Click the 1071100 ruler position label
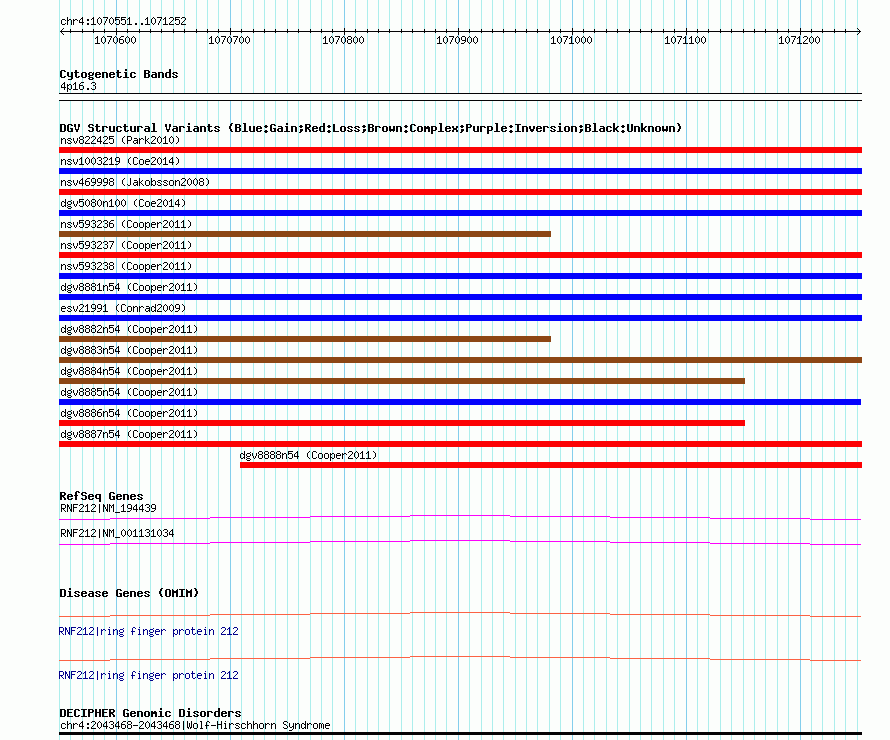The height and width of the screenshot is (740, 890). [686, 40]
